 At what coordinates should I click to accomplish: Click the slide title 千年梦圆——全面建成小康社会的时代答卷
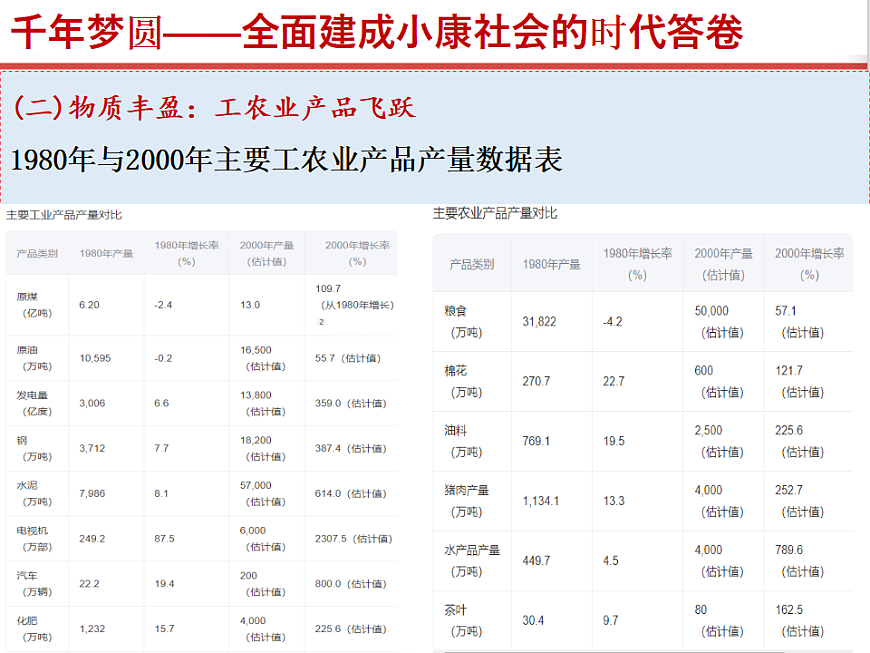click(377, 32)
